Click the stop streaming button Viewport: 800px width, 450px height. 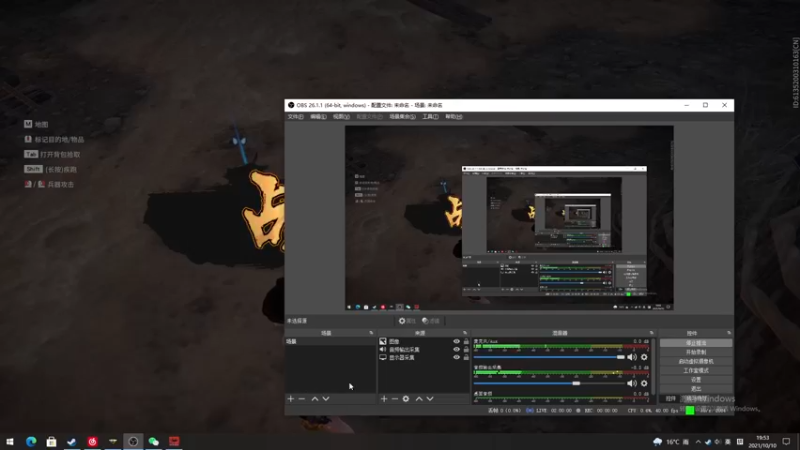pyautogui.click(x=696, y=343)
